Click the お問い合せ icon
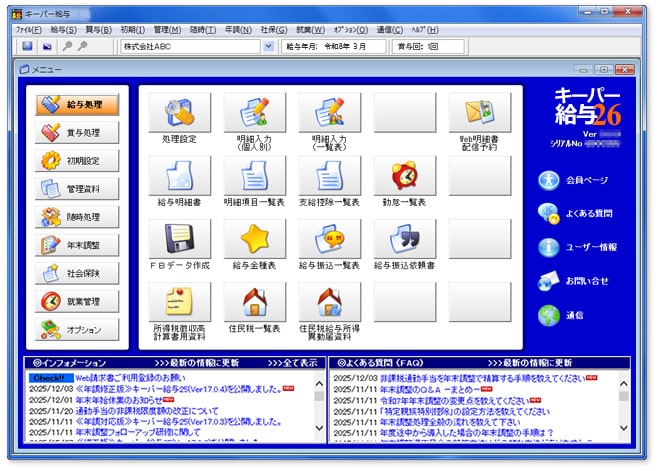 point(549,281)
